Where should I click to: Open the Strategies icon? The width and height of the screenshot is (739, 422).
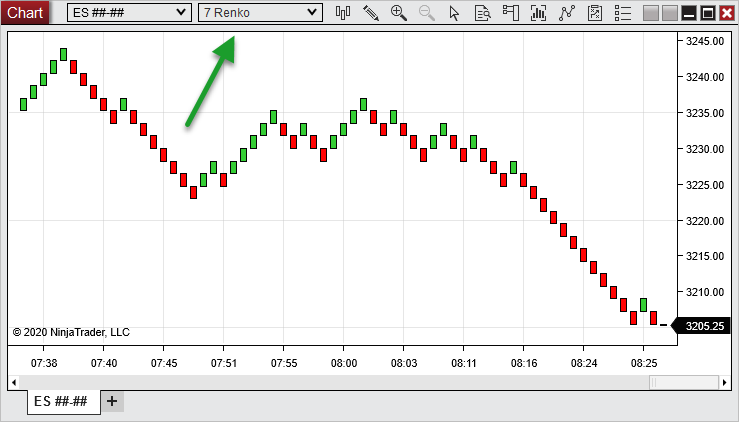tap(595, 13)
